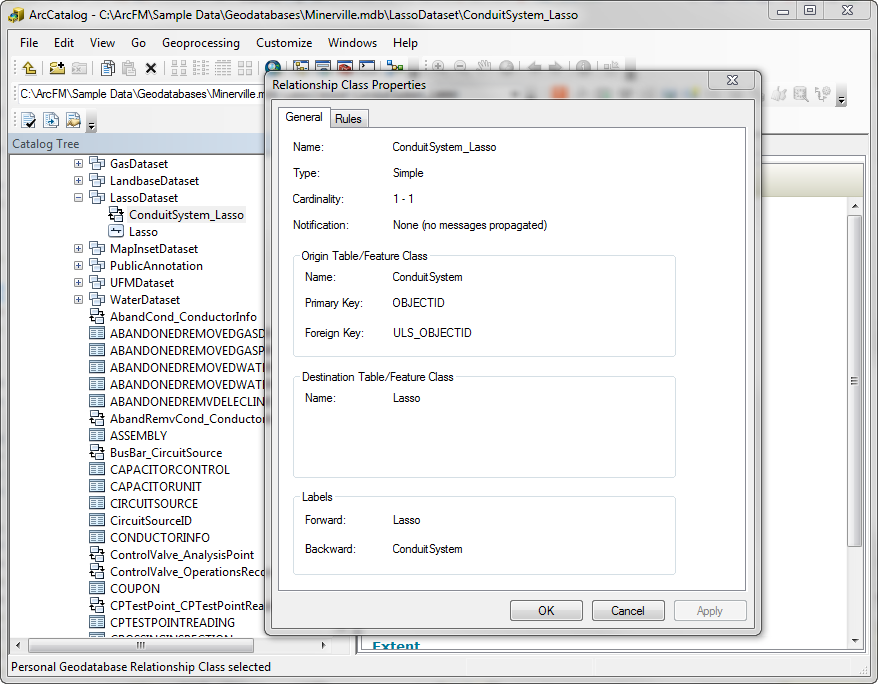878x684 pixels.
Task: Expand the GasDataset tree node
Action: pyautogui.click(x=78, y=164)
